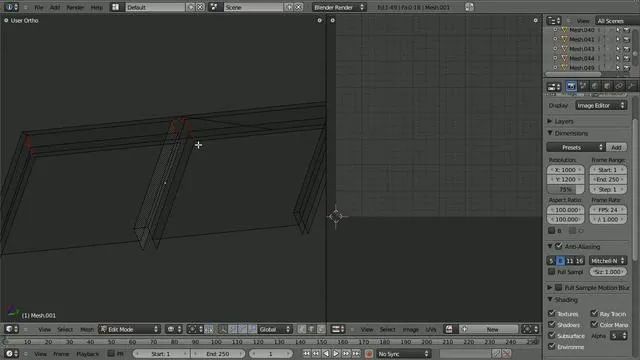Open the Playback menu in the timeline
Screen dimensions: 640x360
pos(88,353)
